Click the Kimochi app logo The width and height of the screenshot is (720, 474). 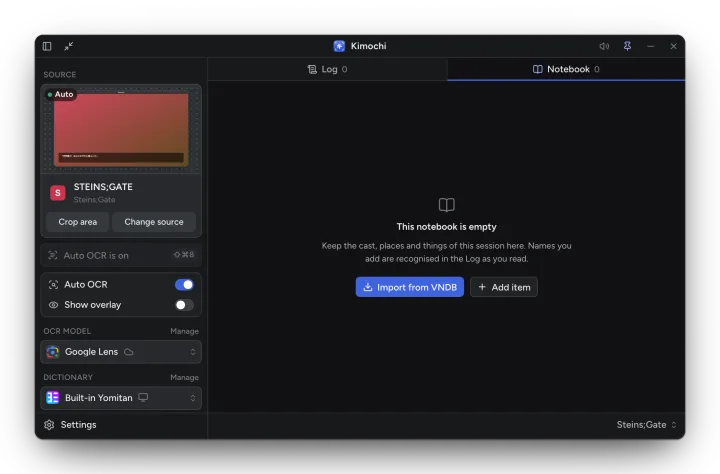click(x=339, y=46)
